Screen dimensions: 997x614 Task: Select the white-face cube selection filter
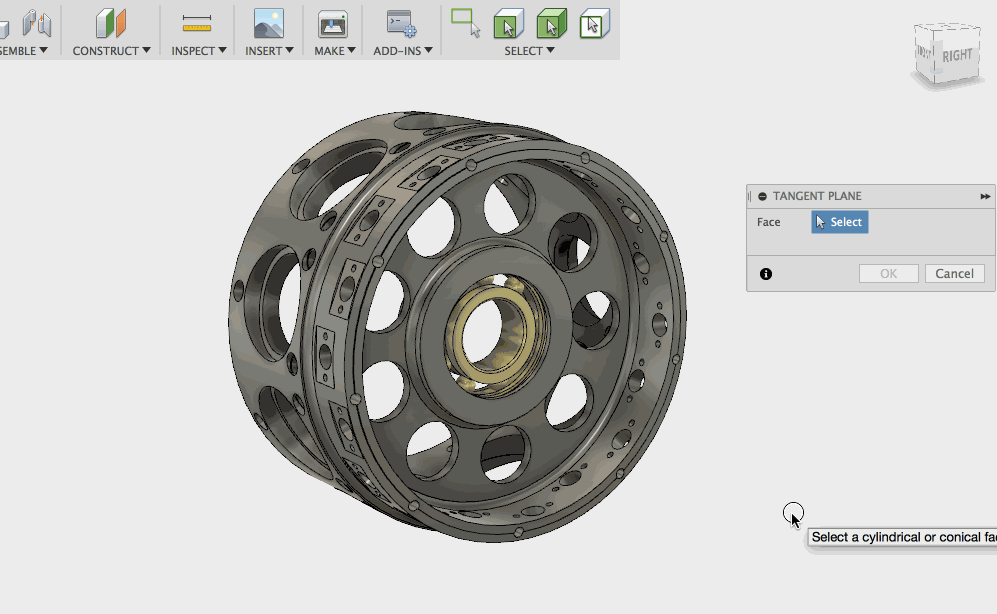click(x=594, y=23)
